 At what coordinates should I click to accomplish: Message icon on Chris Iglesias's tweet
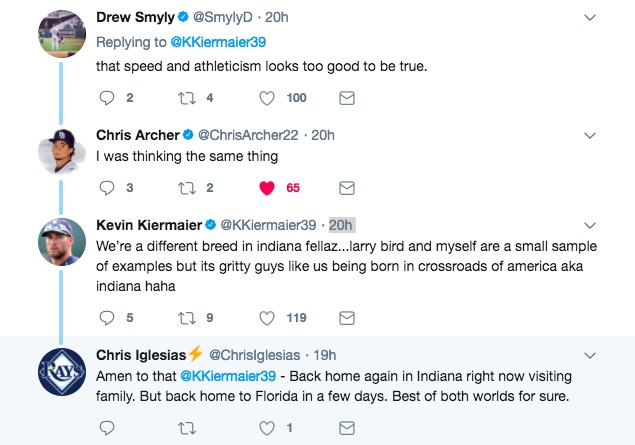pos(346,427)
